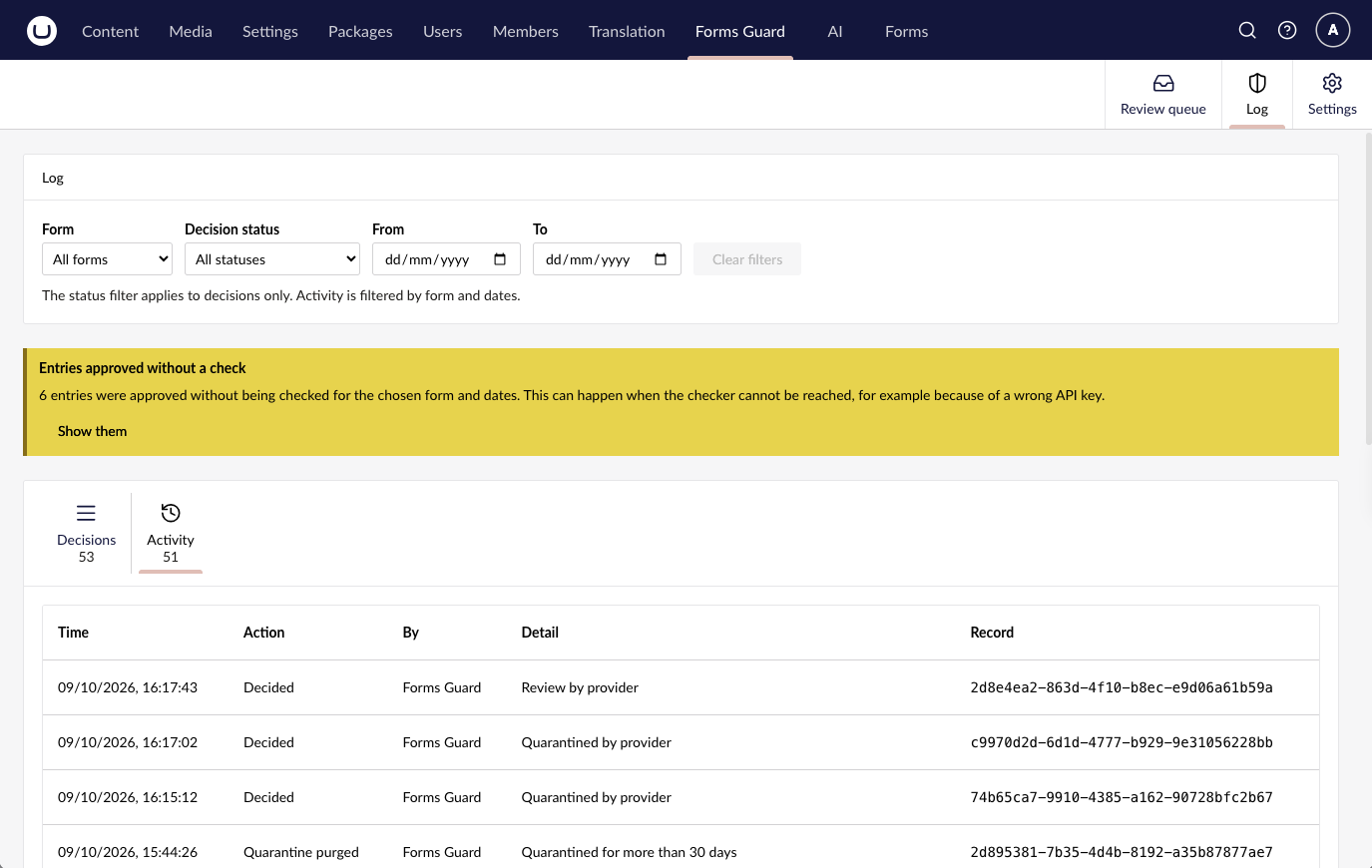Select record ID c9970d2d-6d1d-4777-b929-9e31056228bb
The image size is (1372, 868).
(x=1122, y=742)
